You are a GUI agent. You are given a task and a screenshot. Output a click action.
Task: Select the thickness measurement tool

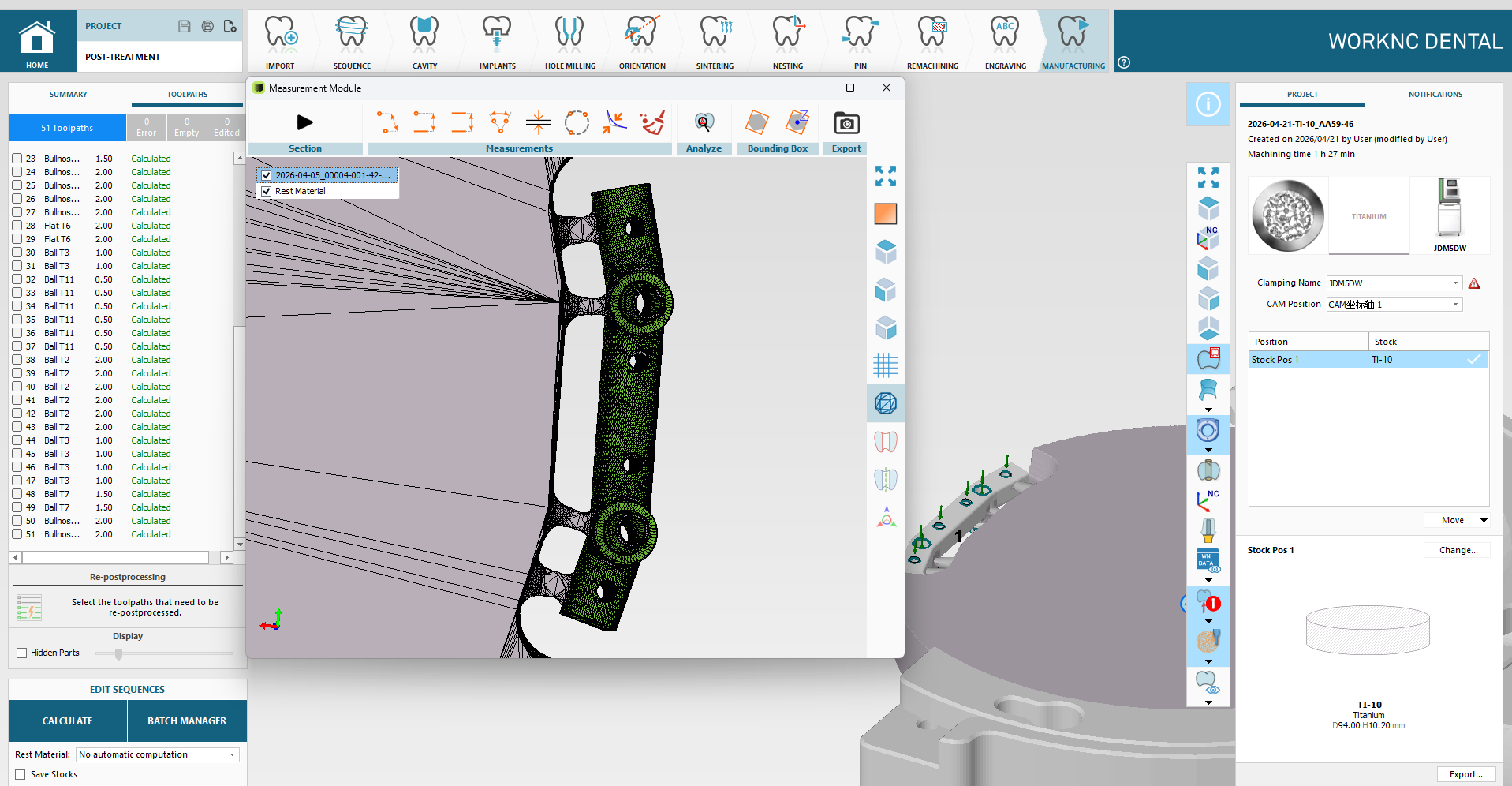click(x=539, y=122)
